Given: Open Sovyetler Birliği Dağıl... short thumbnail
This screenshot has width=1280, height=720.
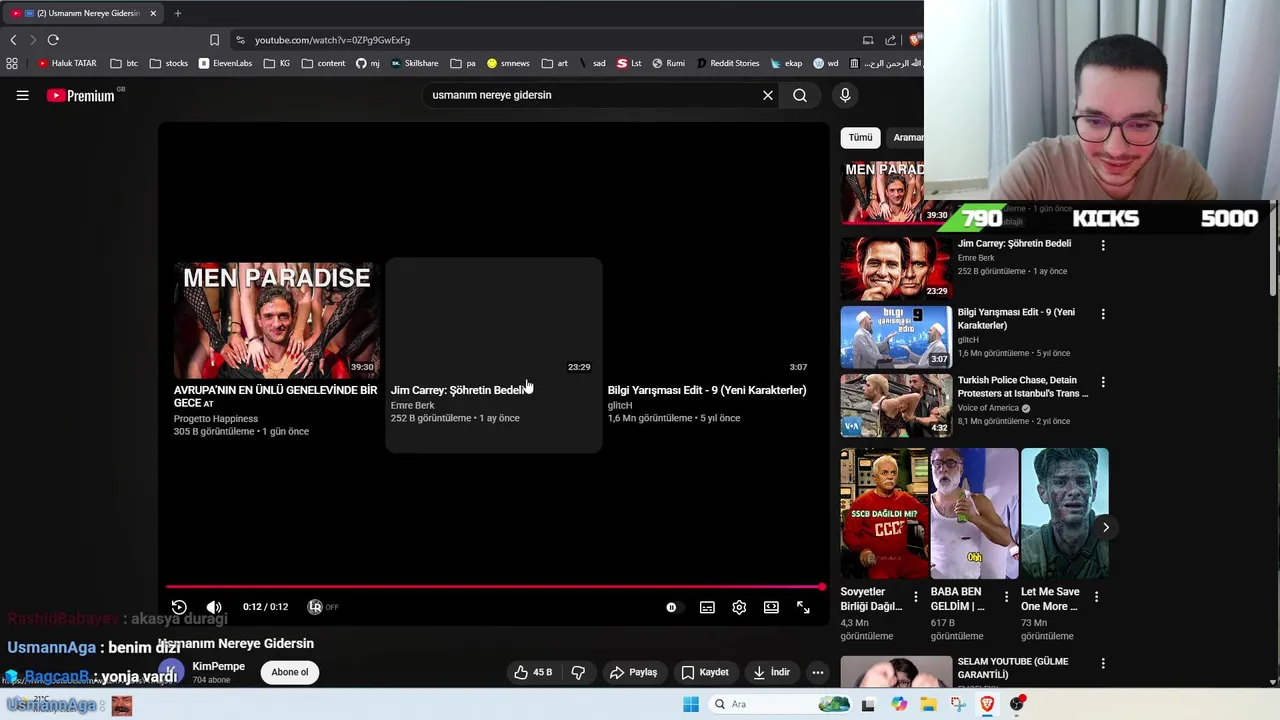Looking at the screenshot, I should click(x=884, y=513).
